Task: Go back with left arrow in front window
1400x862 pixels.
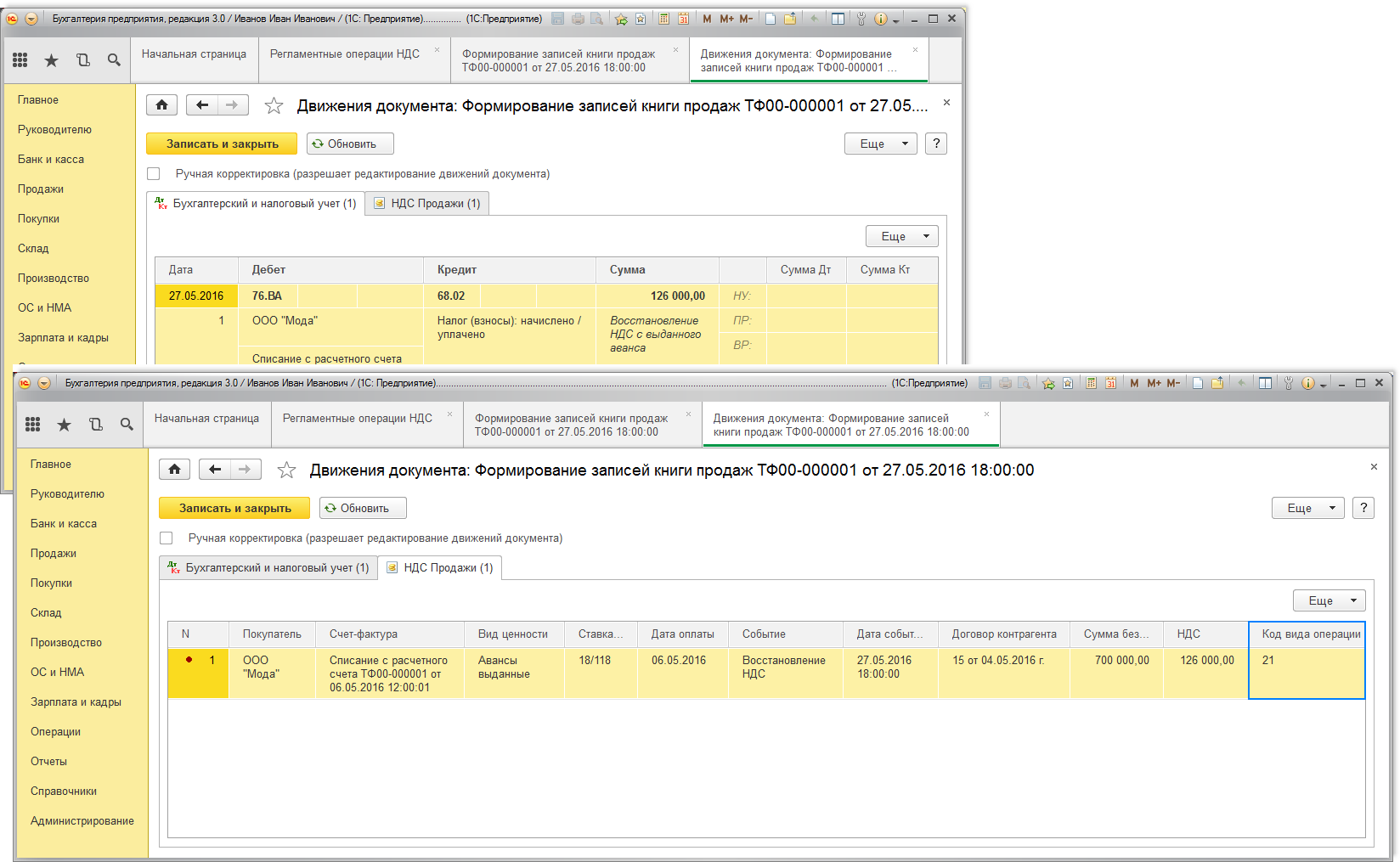Action: [215, 470]
